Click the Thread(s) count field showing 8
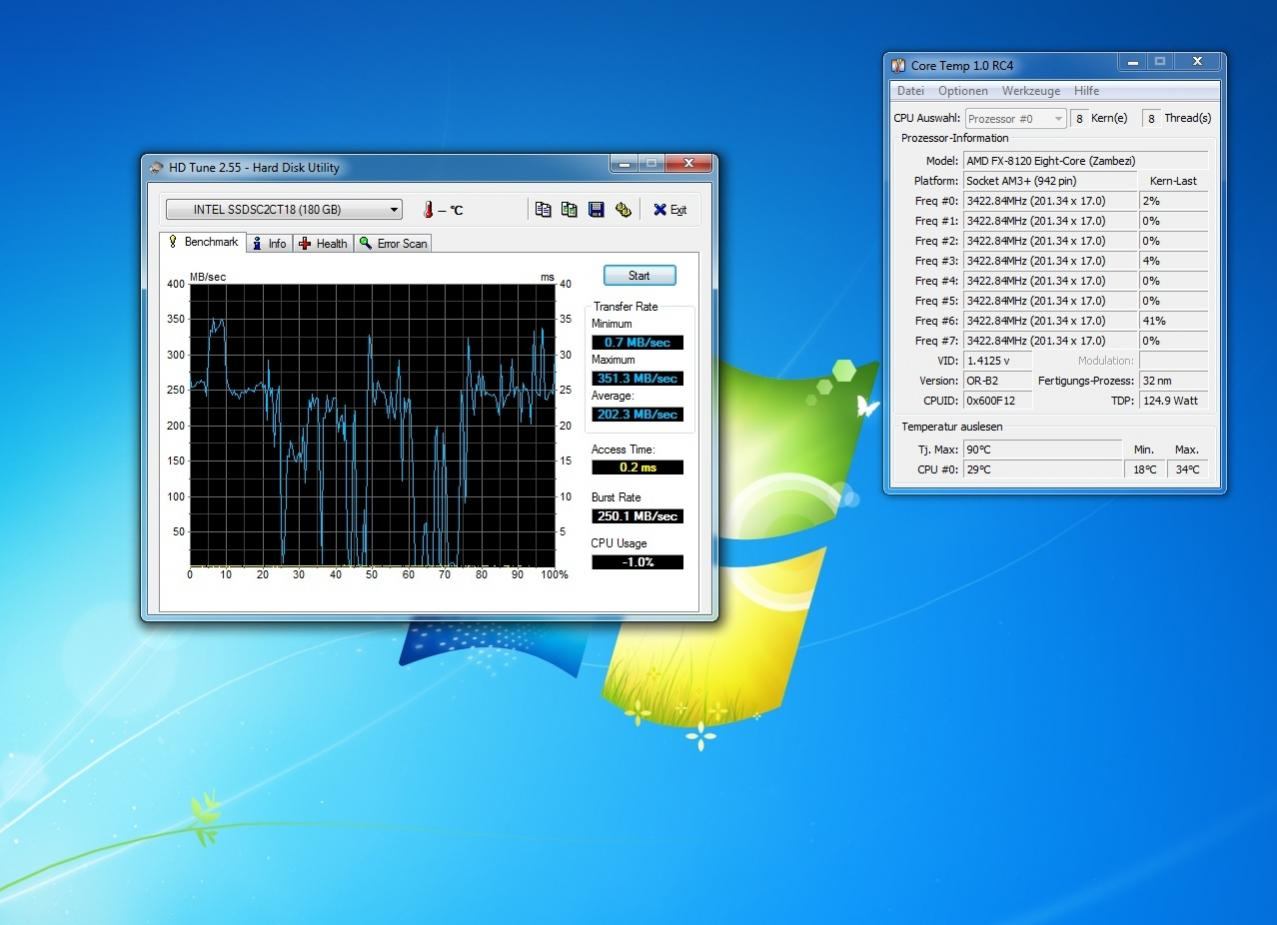The height and width of the screenshot is (925, 1277). tap(1151, 118)
